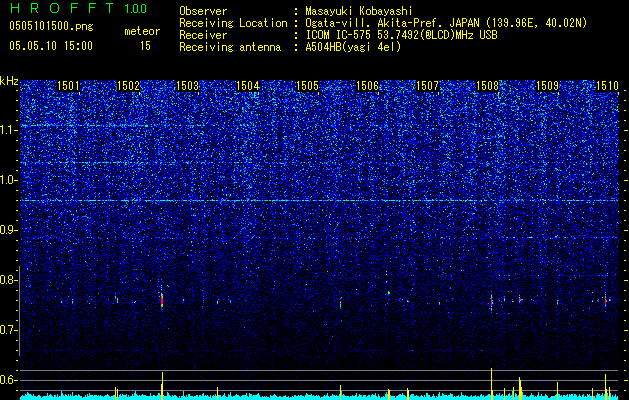Click the Observer label
The image size is (629, 400).
pos(203,11)
